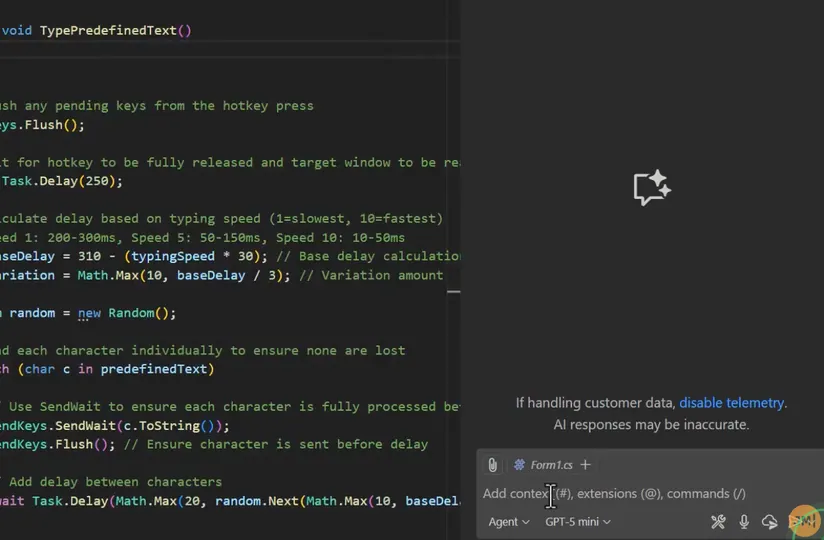Click the microphone voice input icon
The height and width of the screenshot is (540, 824).
pos(744,522)
